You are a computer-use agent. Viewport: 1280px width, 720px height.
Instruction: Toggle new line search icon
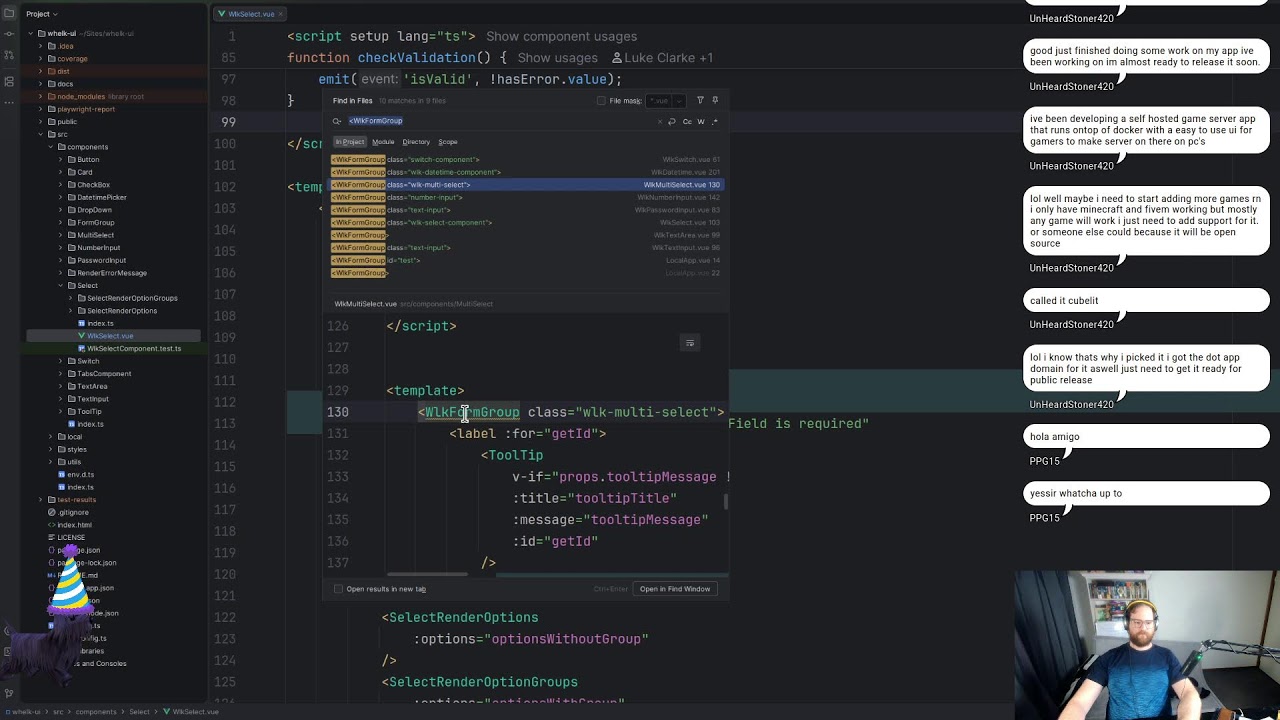point(672,122)
